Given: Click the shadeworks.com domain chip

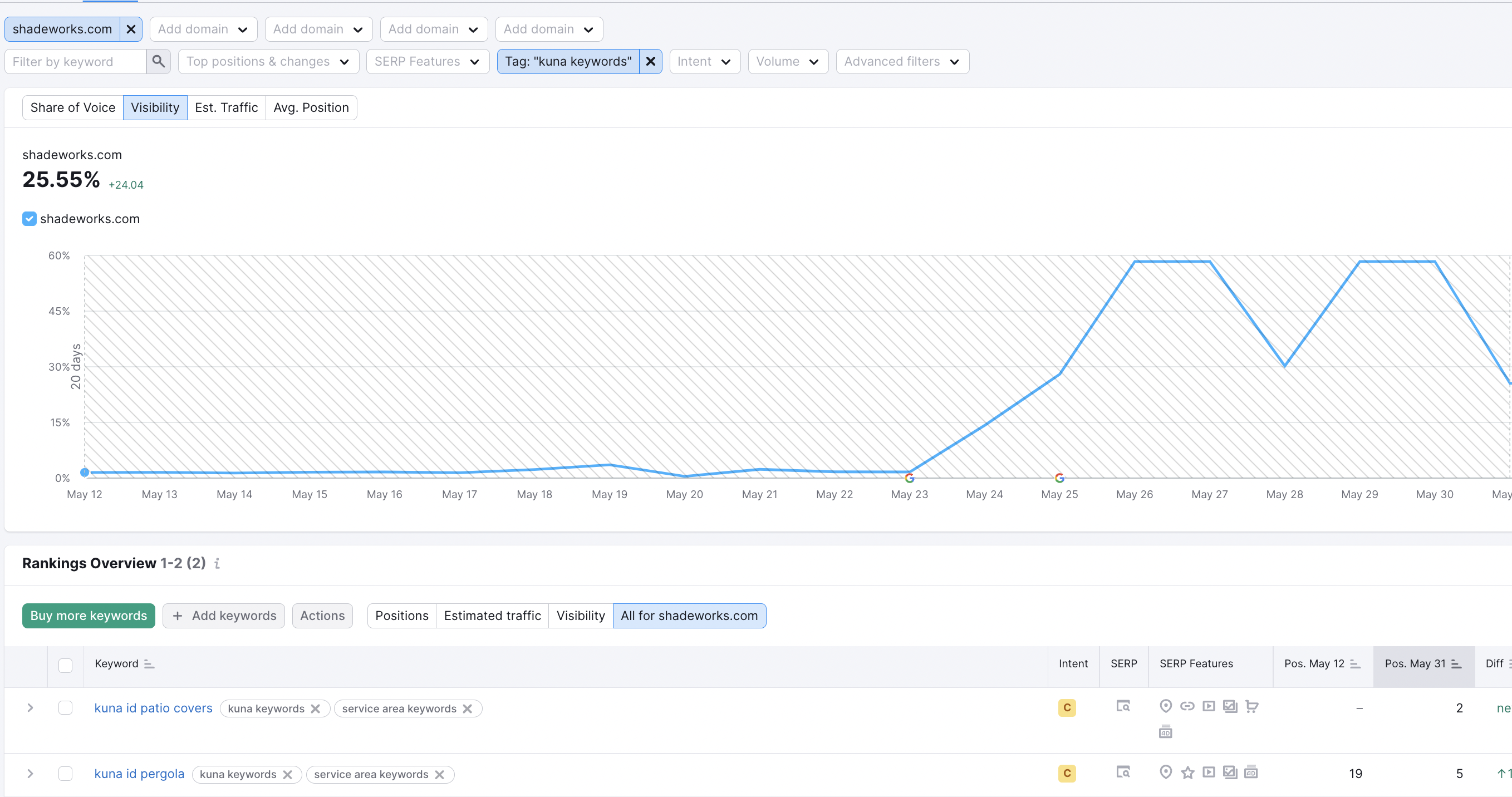Looking at the screenshot, I should [62, 29].
